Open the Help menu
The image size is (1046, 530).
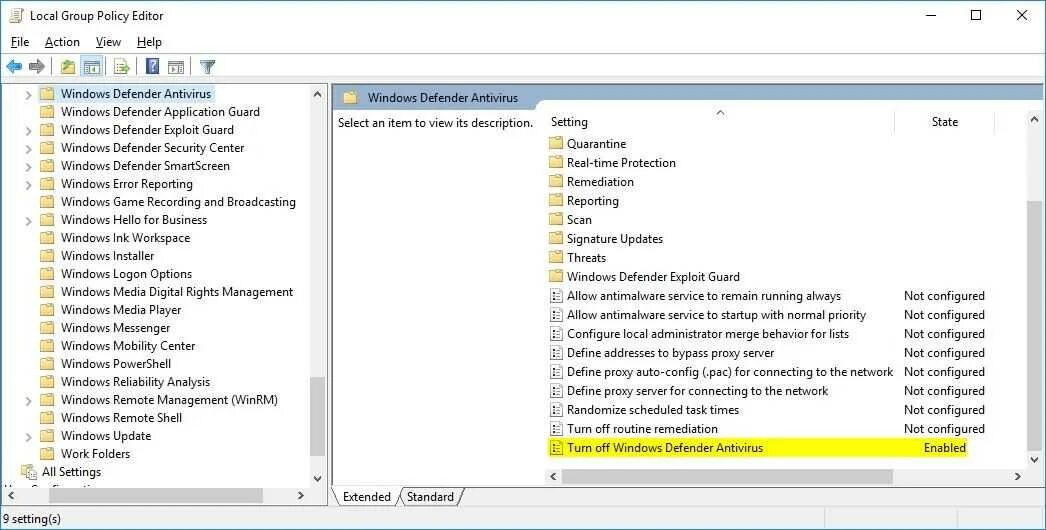(x=149, y=42)
